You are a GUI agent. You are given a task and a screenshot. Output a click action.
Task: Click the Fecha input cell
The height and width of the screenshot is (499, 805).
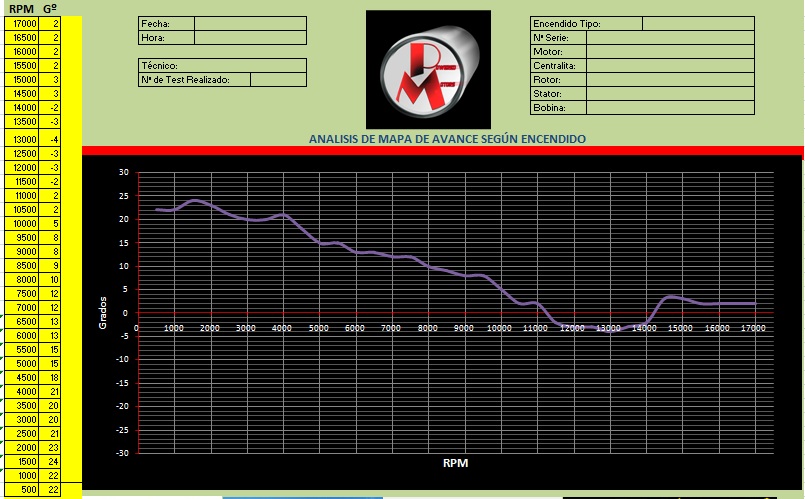pyautogui.click(x=250, y=23)
